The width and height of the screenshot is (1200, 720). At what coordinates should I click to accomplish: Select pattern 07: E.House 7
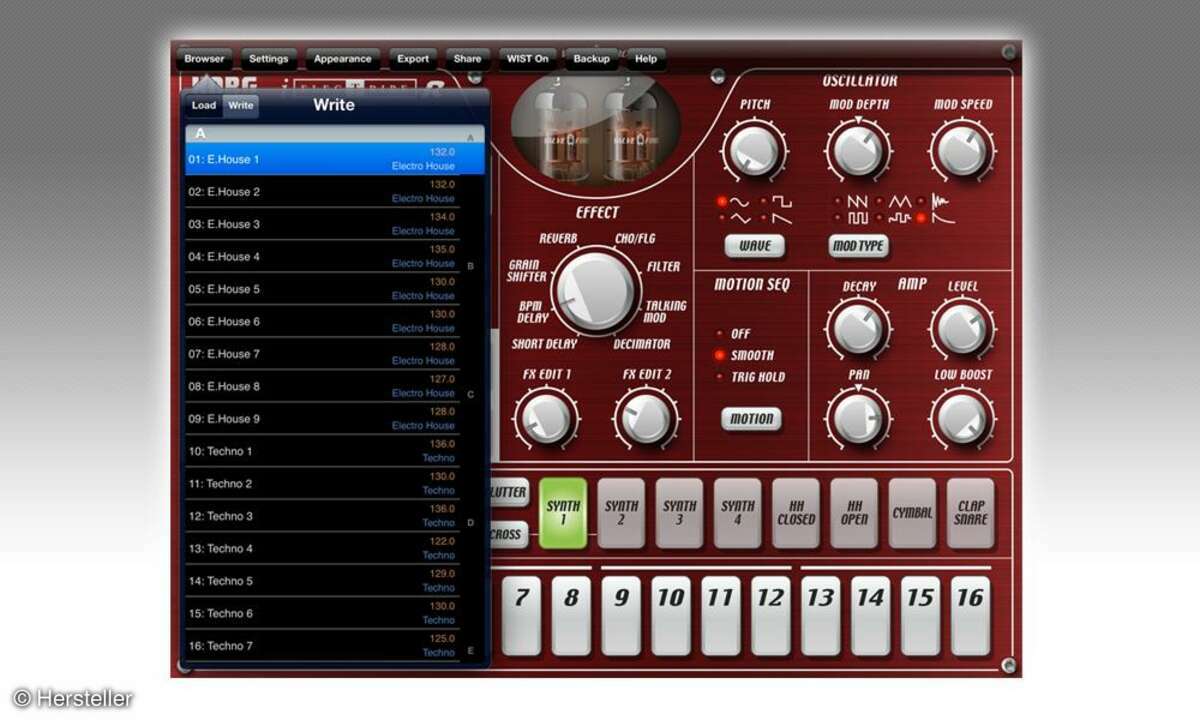[x=322, y=354]
